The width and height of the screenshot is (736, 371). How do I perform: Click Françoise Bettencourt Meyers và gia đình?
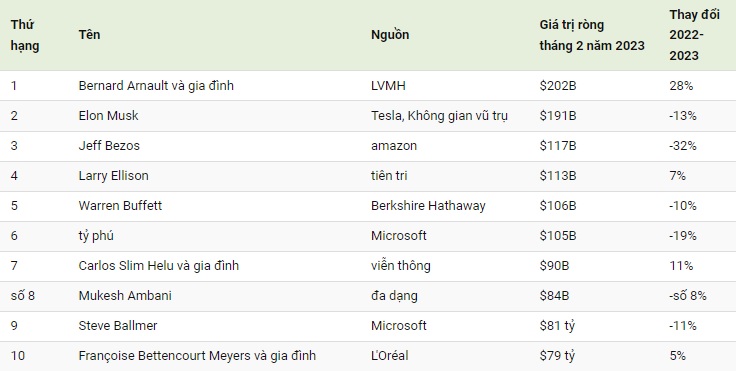197,356
